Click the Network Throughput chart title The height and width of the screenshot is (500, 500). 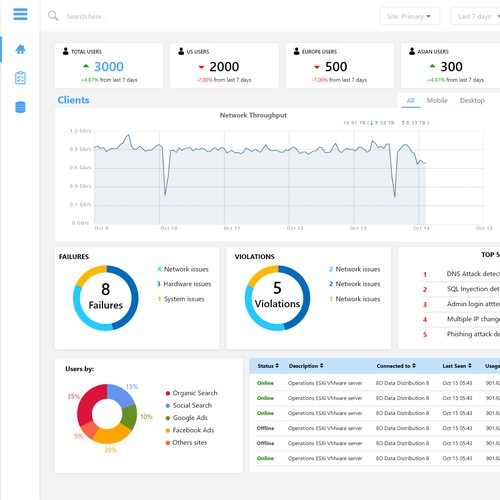point(253,115)
